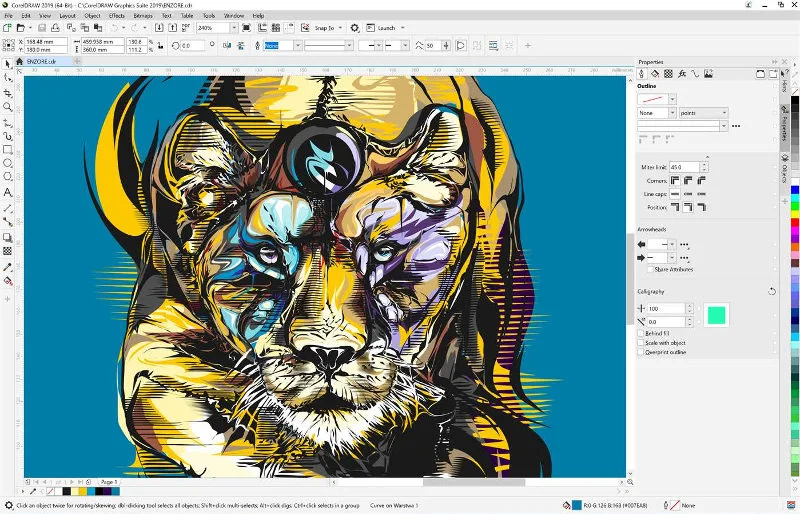Select the Color Eyedropper tool
The width and height of the screenshot is (800, 514).
coord(7,267)
